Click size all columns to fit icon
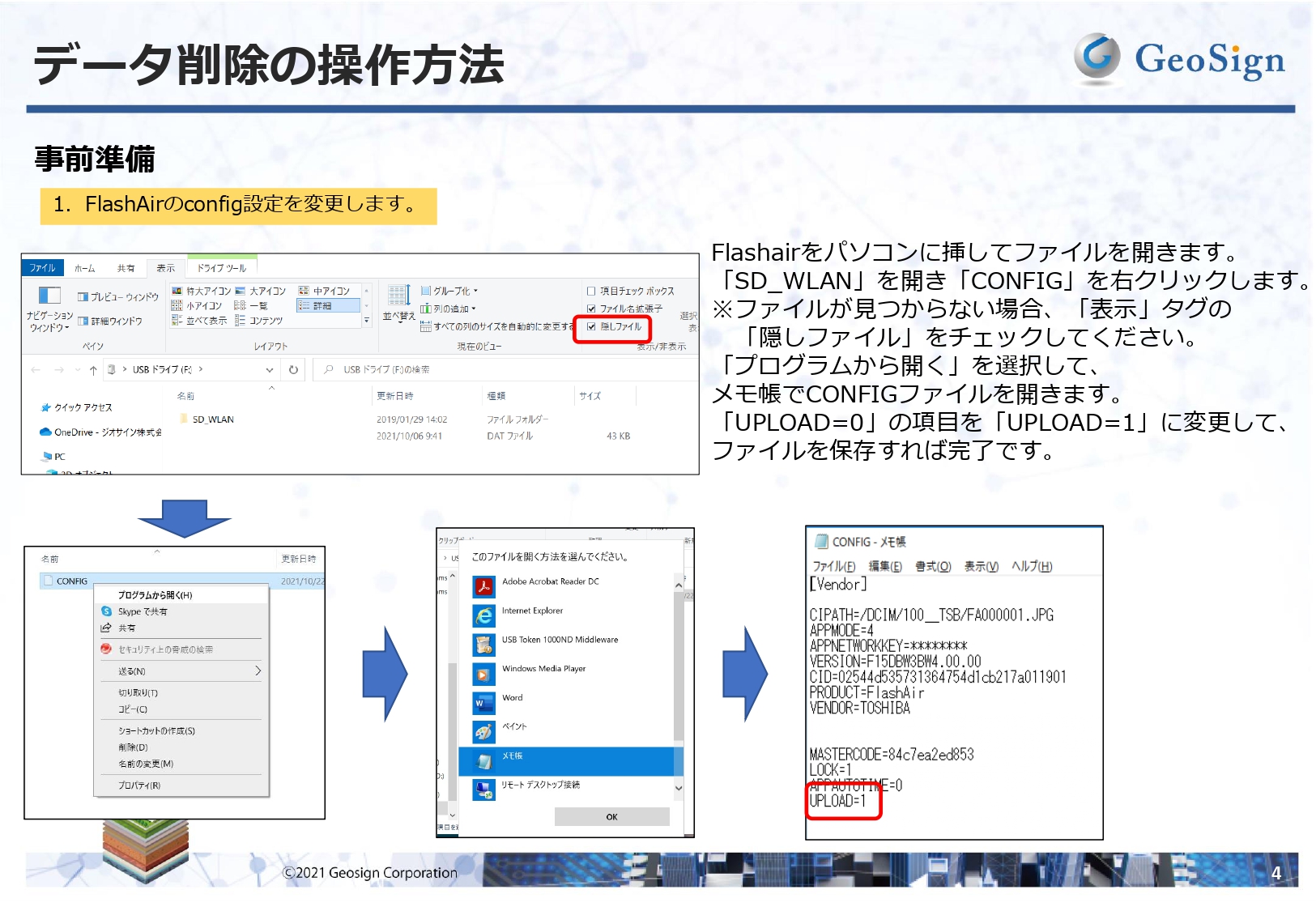Image resolution: width=1316 pixels, height=911 pixels. [x=425, y=326]
